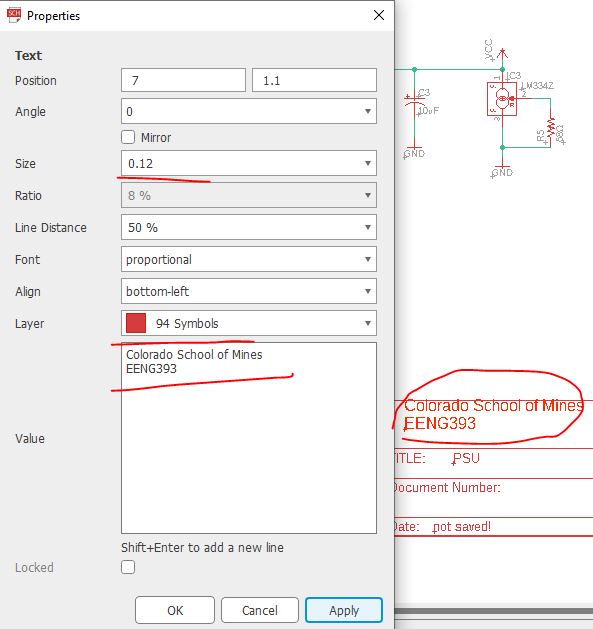The height and width of the screenshot is (629, 593).
Task: Close the Properties dialog with X
Action: click(379, 15)
